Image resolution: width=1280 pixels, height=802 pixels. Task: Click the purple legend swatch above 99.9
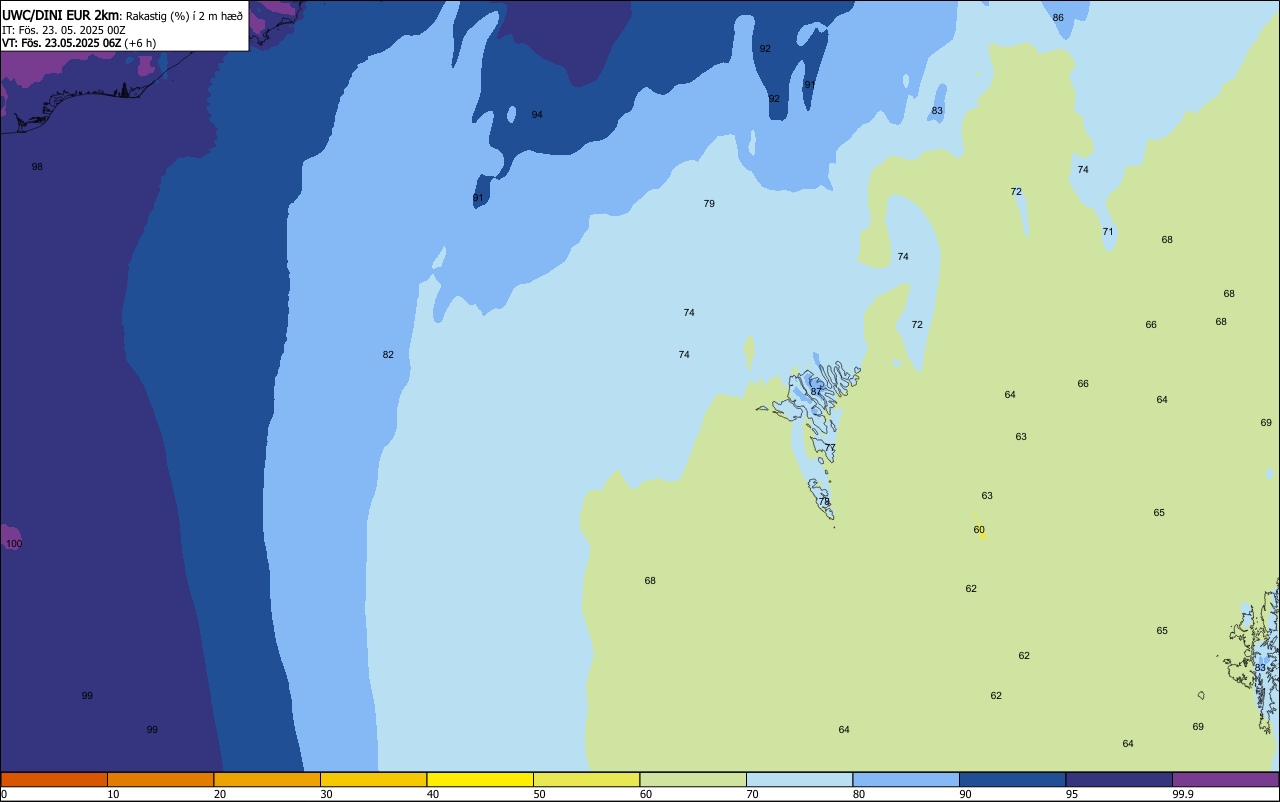pyautogui.click(x=1225, y=779)
